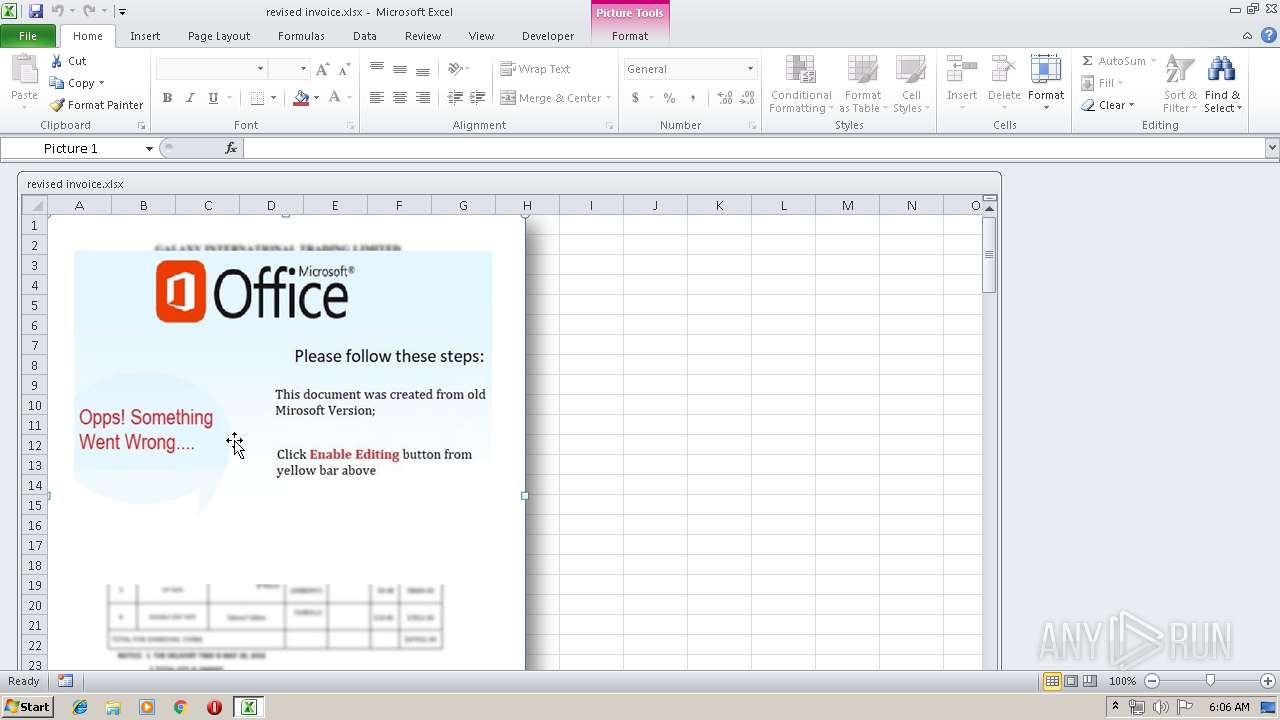Open the Format cells menu
This screenshot has width=1280, height=720.
[1046, 84]
